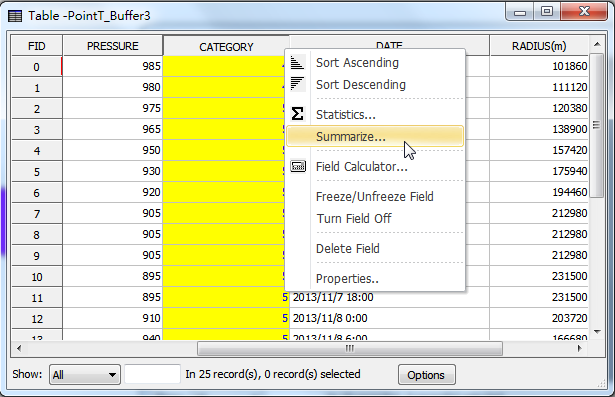Click the Sort Ascending icon
The image size is (615, 397).
click(x=297, y=63)
